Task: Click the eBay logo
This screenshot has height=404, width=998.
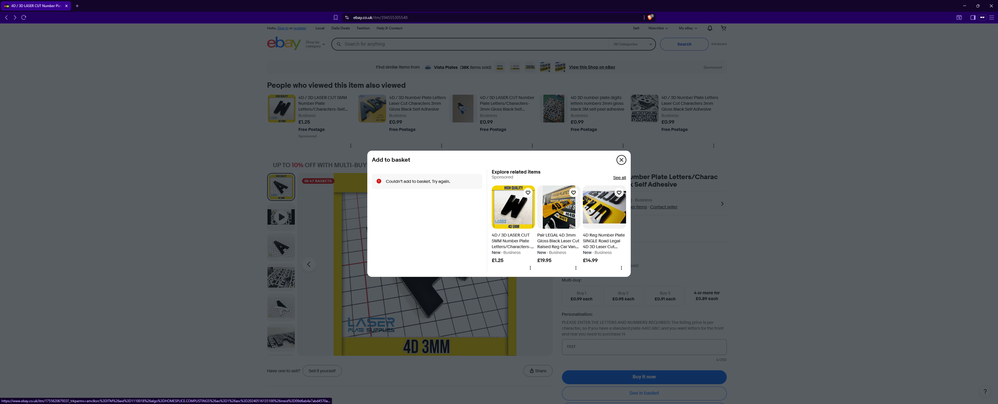Action: click(284, 43)
